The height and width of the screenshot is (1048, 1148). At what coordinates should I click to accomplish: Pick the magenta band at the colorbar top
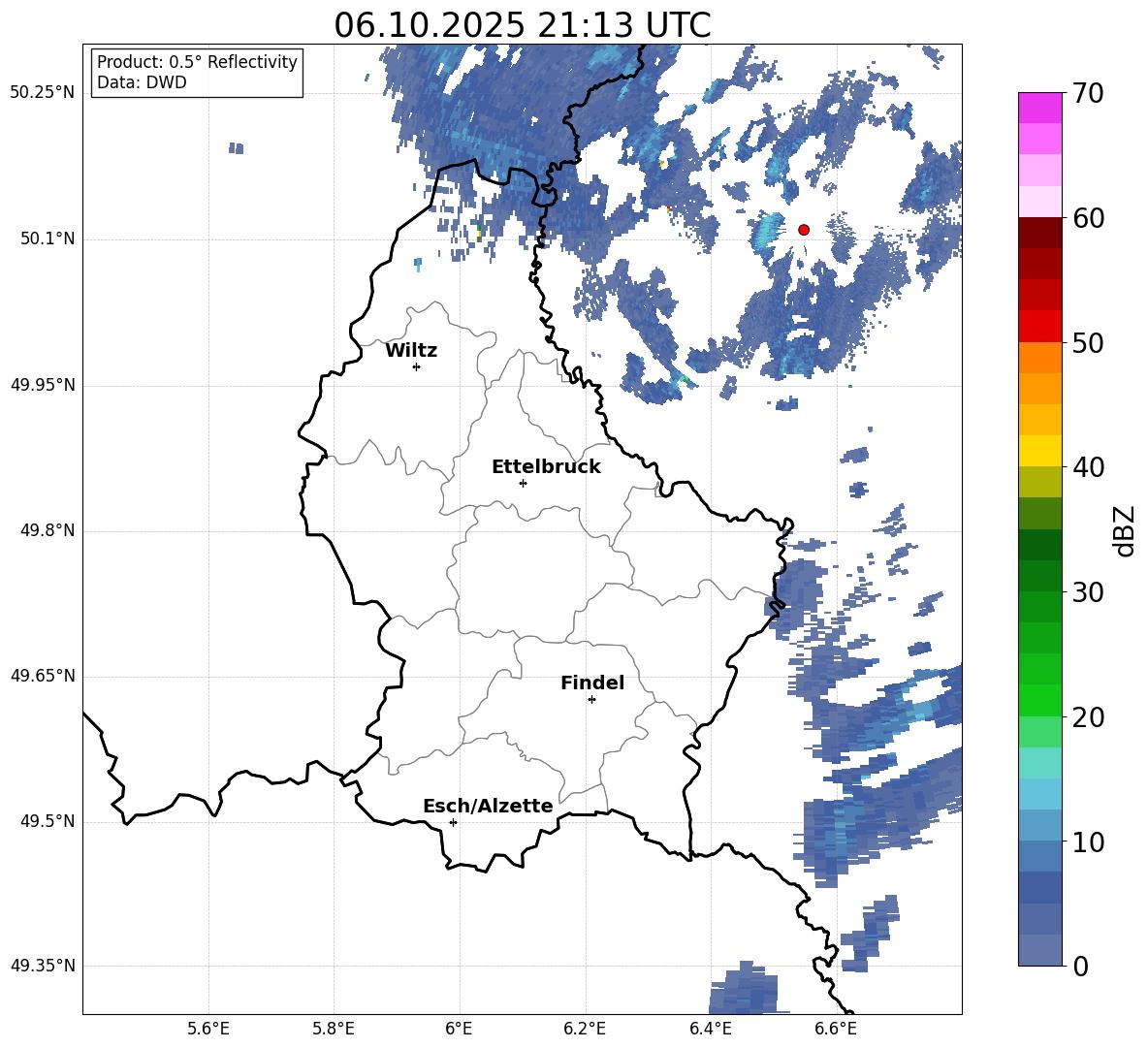coord(1039,108)
